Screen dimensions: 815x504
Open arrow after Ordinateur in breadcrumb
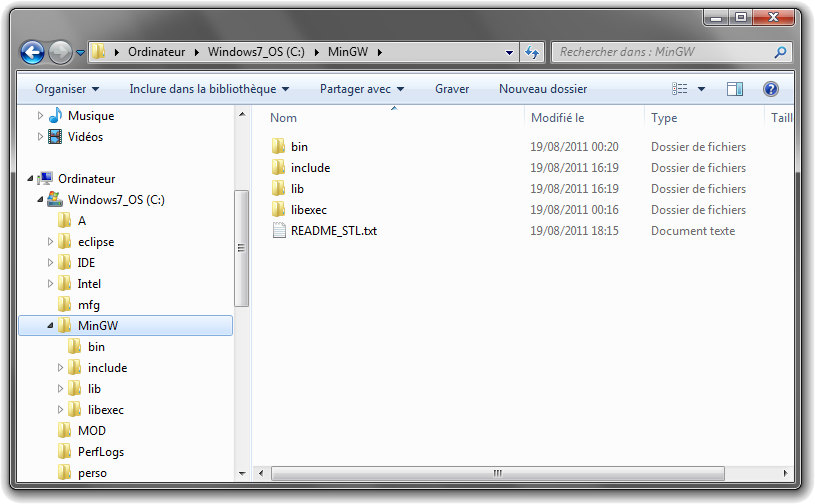coord(197,52)
